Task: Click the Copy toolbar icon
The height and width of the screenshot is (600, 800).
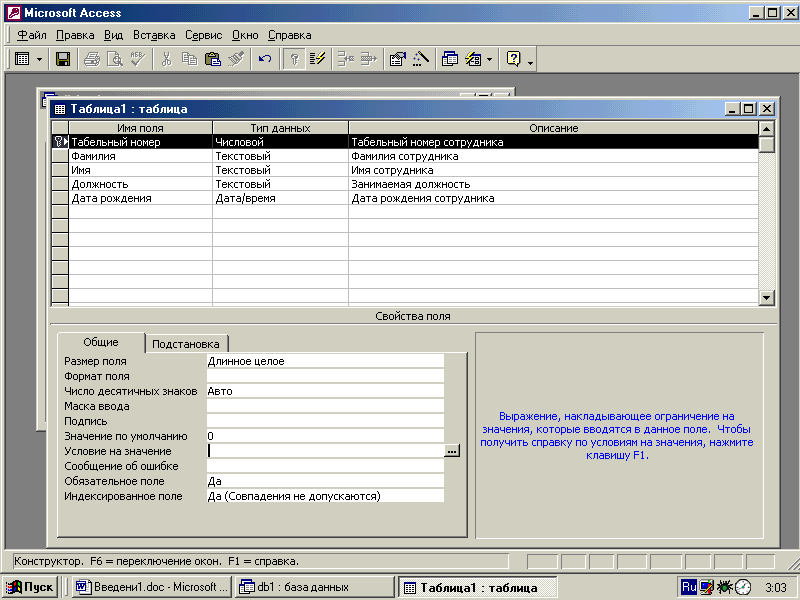Action: (x=189, y=59)
